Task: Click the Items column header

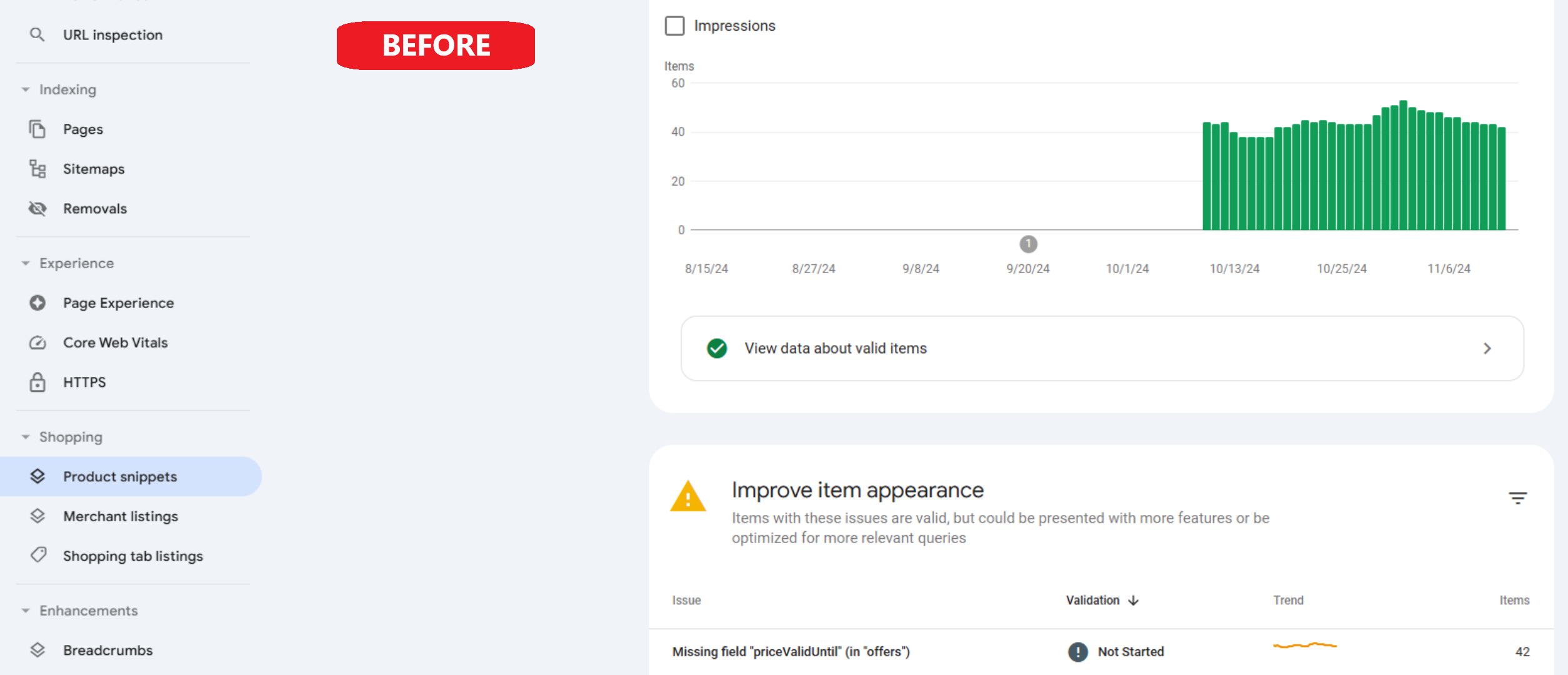Action: 1514,600
